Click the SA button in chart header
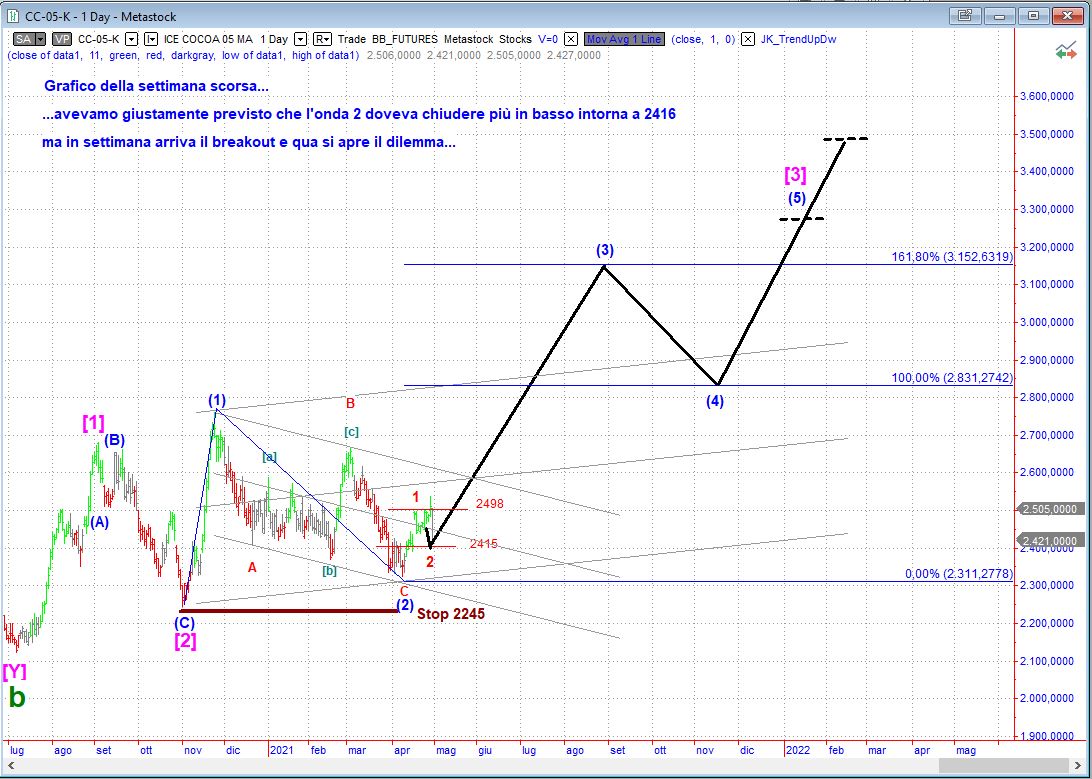This screenshot has width=1092, height=779. [30, 39]
